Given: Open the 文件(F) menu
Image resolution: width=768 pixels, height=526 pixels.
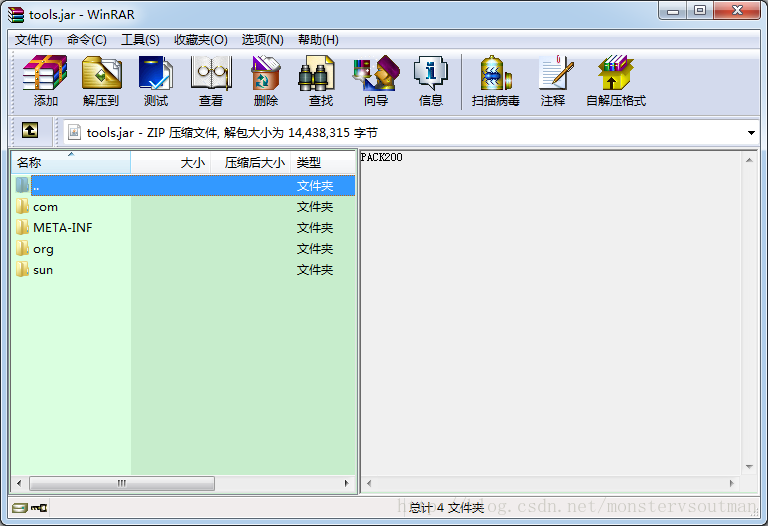Looking at the screenshot, I should 33,40.
